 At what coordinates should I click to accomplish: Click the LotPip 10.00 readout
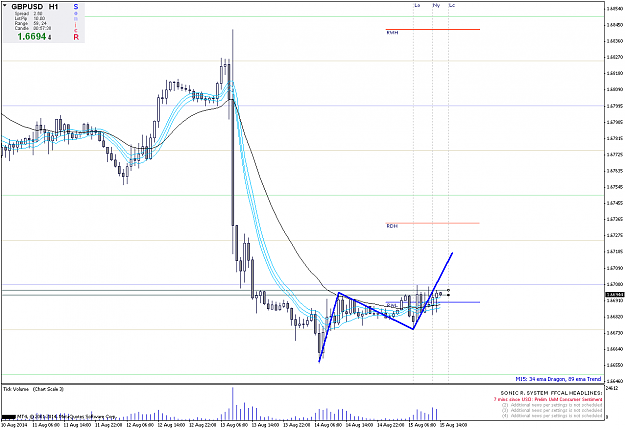click(x=29, y=18)
